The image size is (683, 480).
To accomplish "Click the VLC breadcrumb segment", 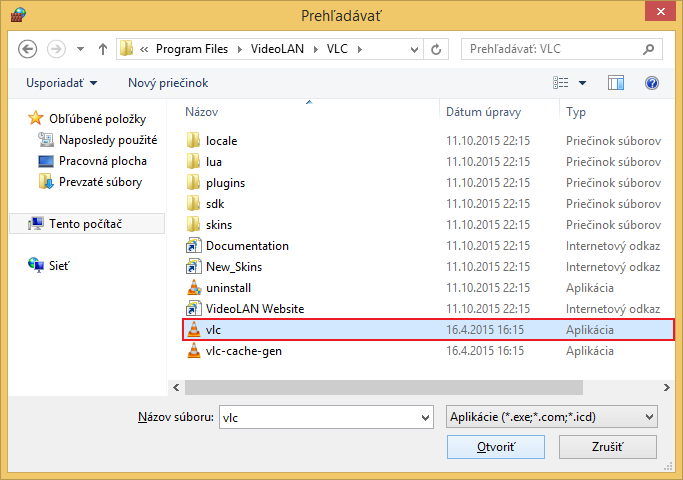I will 337,49.
